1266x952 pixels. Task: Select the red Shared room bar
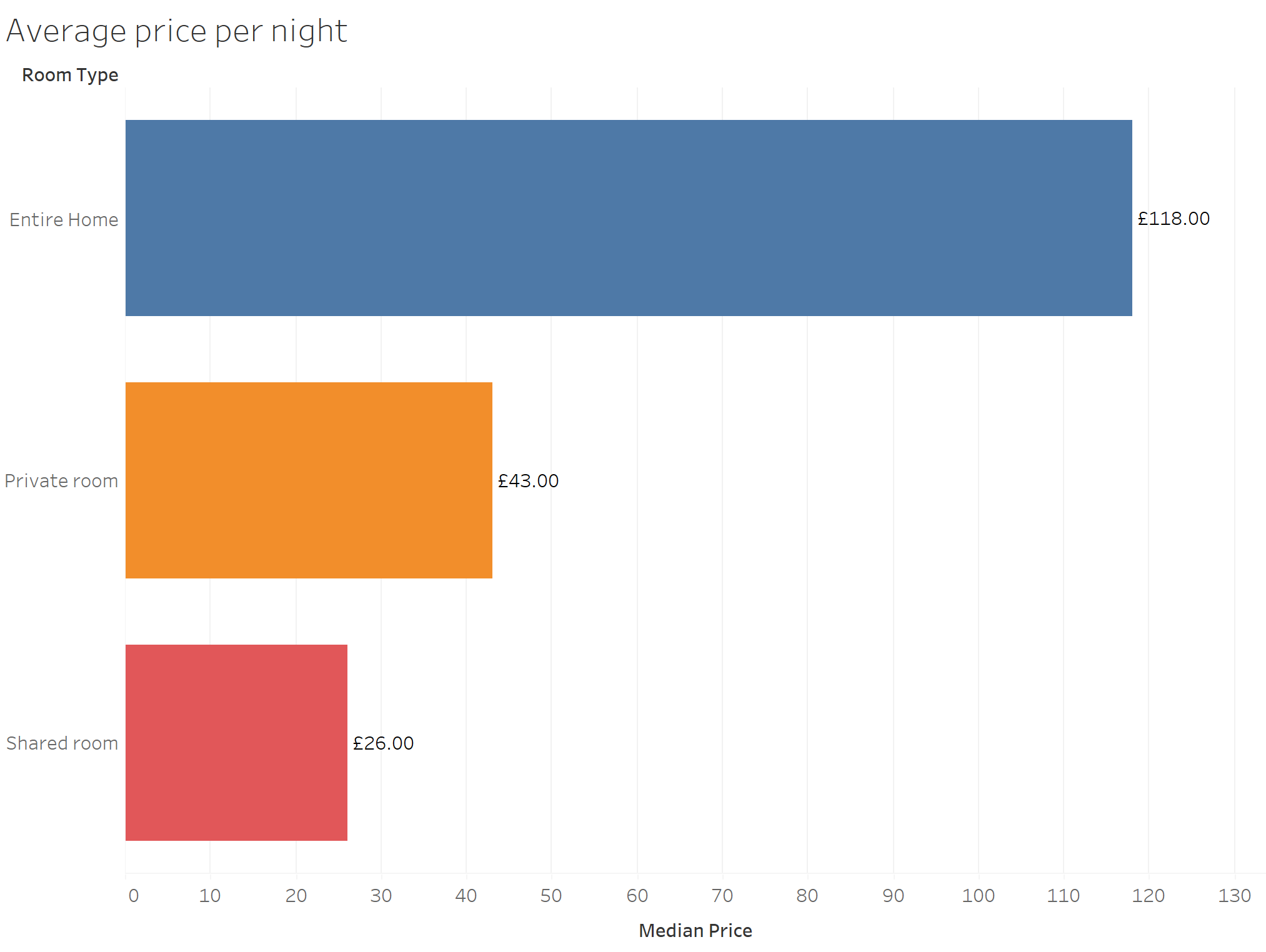click(236, 743)
